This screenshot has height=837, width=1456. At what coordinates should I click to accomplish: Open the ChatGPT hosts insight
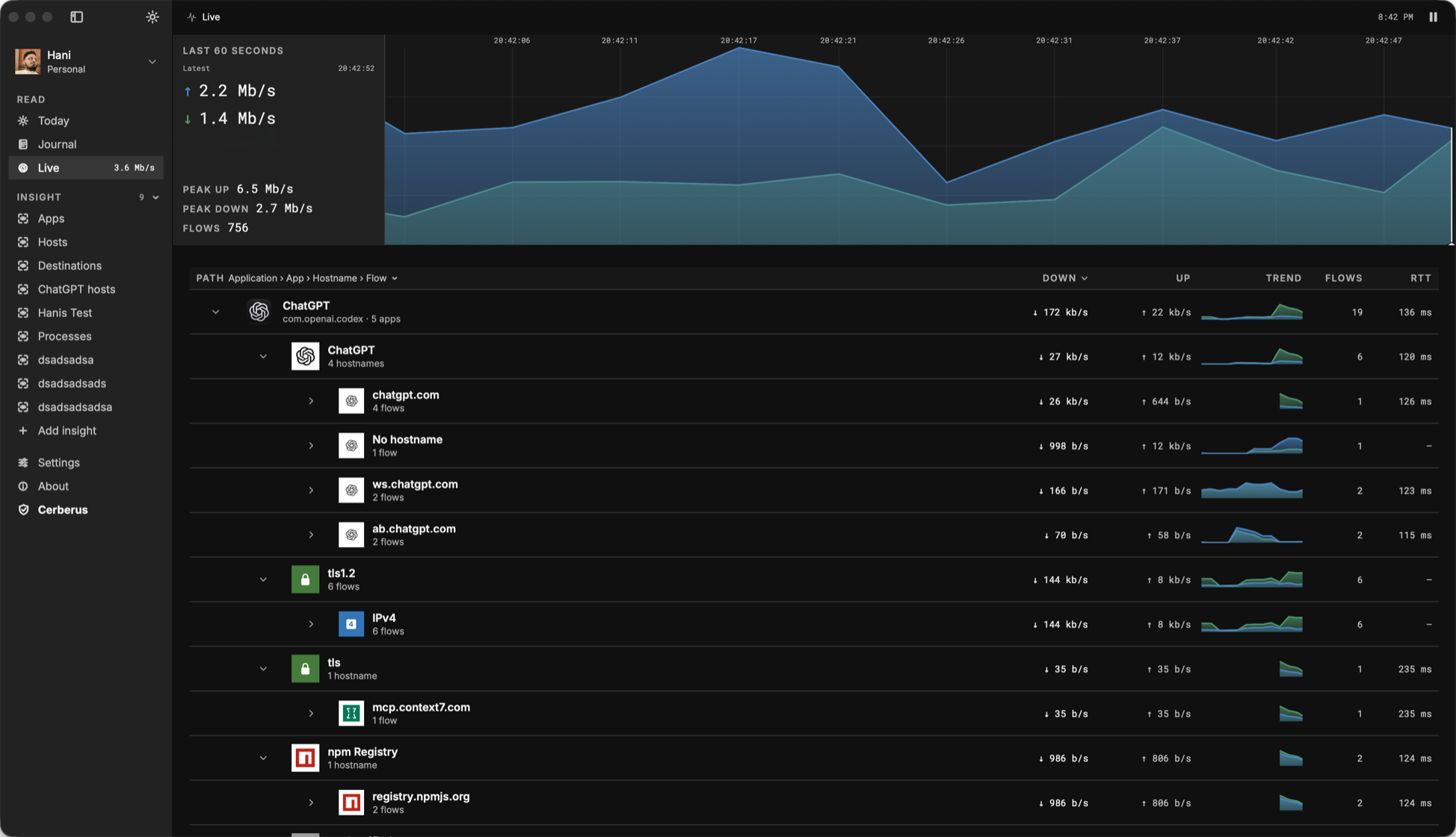86,289
